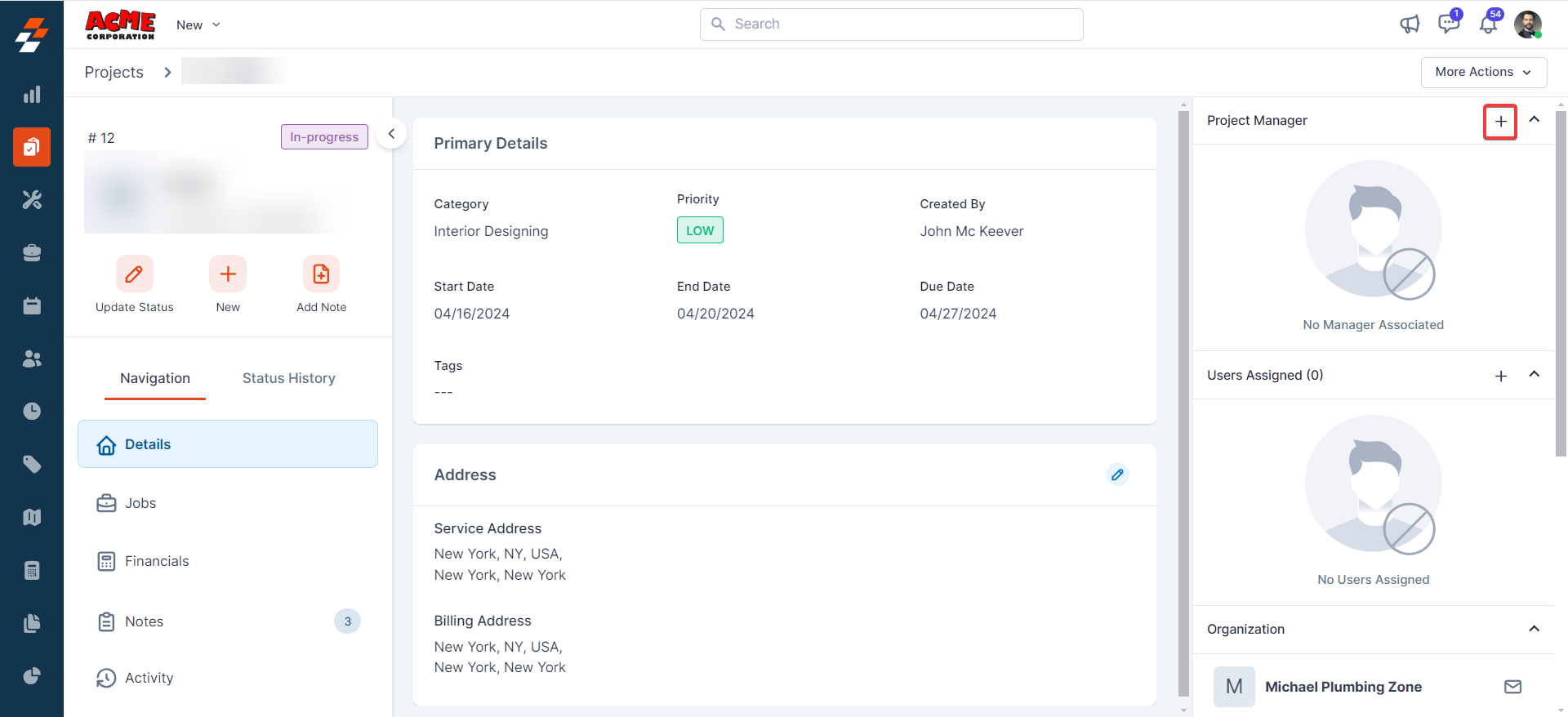Screen dimensions: 1568x717
Task: Click the add Users Assigned plus icon
Action: tap(1500, 376)
